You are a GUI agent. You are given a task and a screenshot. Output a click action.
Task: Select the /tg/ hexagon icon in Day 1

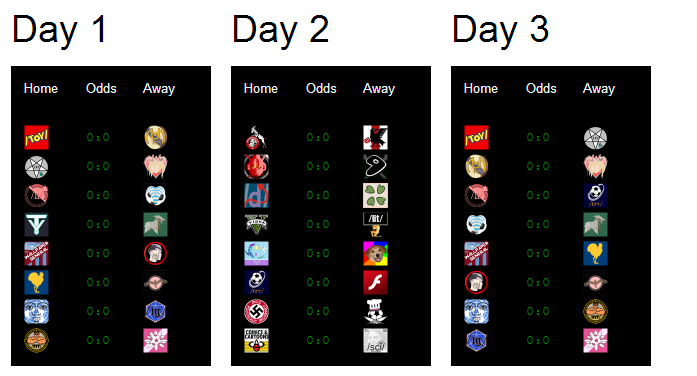click(x=155, y=311)
